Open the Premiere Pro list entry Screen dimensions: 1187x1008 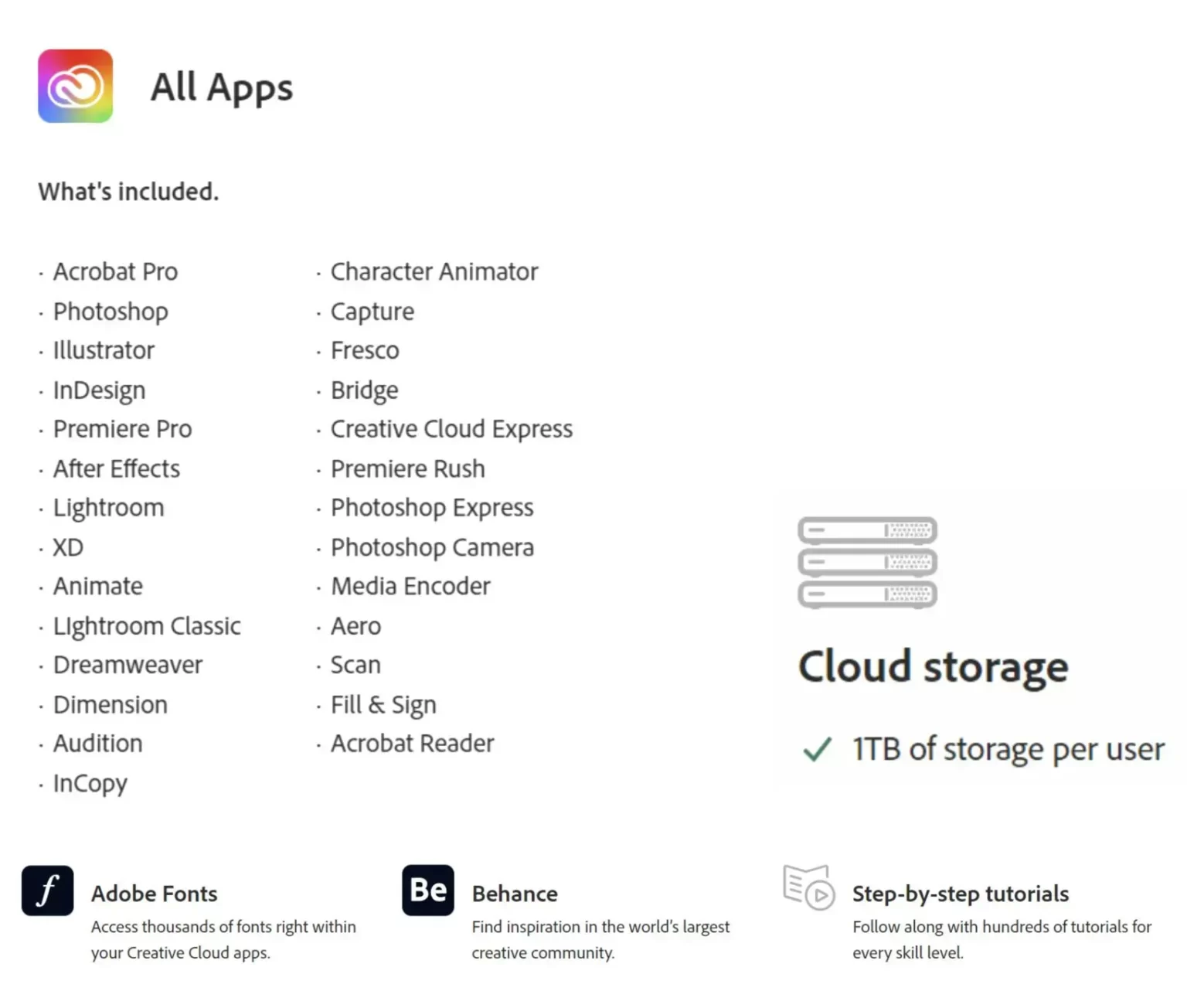122,429
